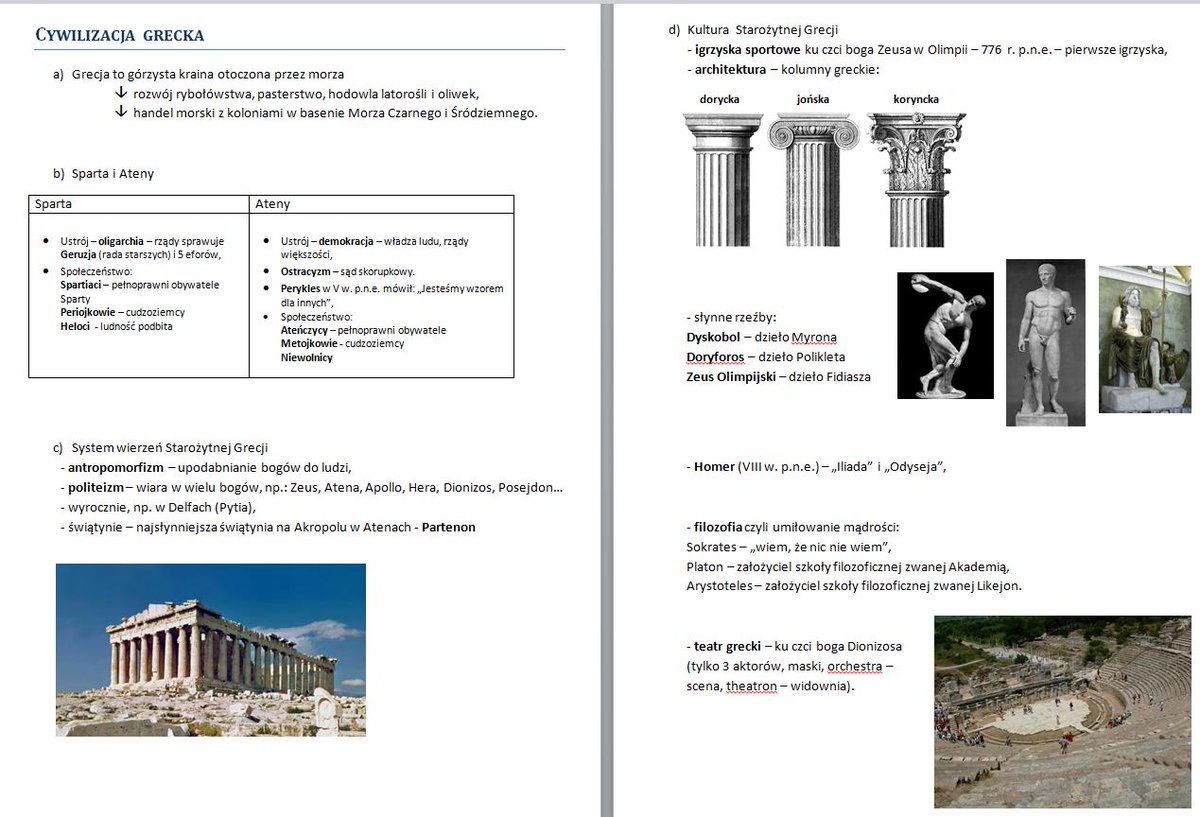Click the column label "jońska"
This screenshot has width=1200, height=817.
click(813, 99)
